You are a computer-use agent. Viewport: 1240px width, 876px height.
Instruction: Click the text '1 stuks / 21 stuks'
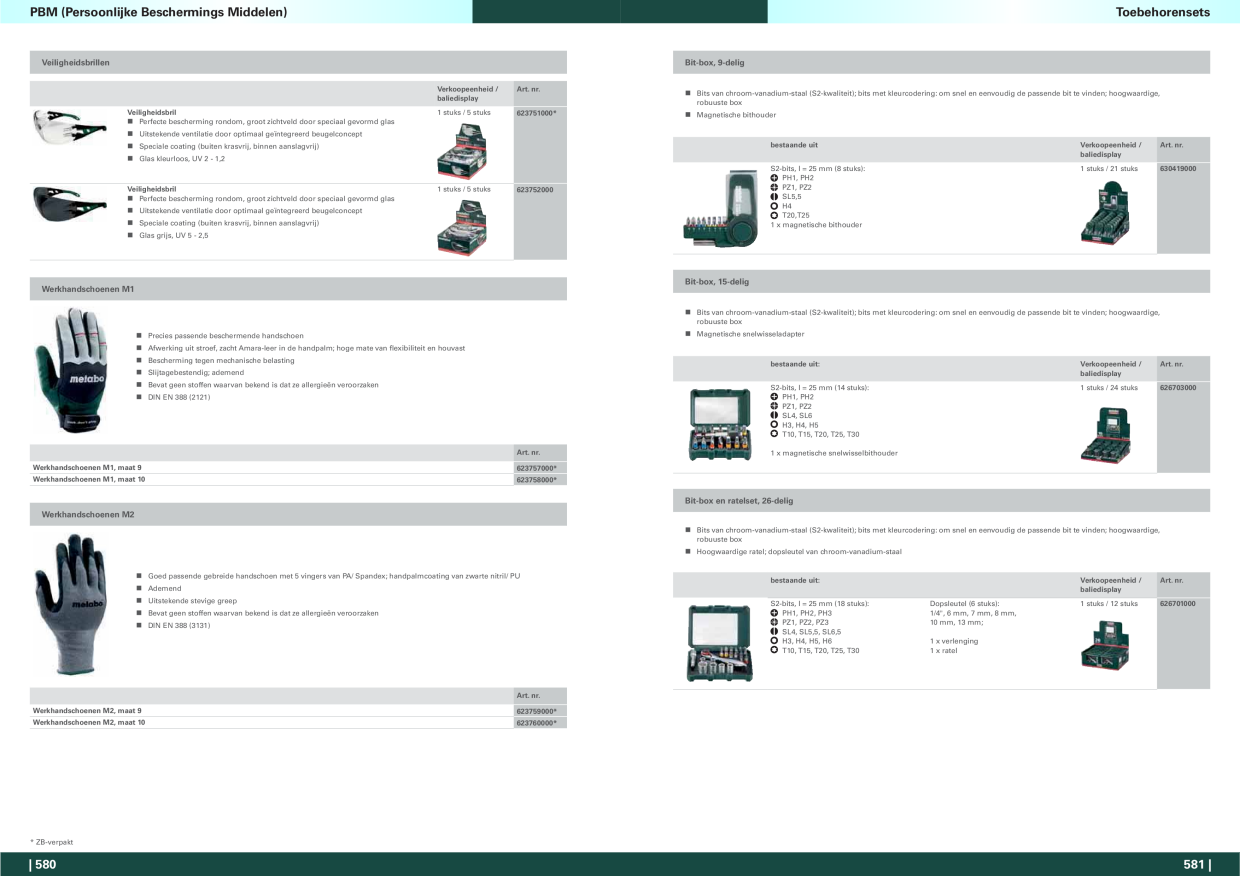[1109, 169]
